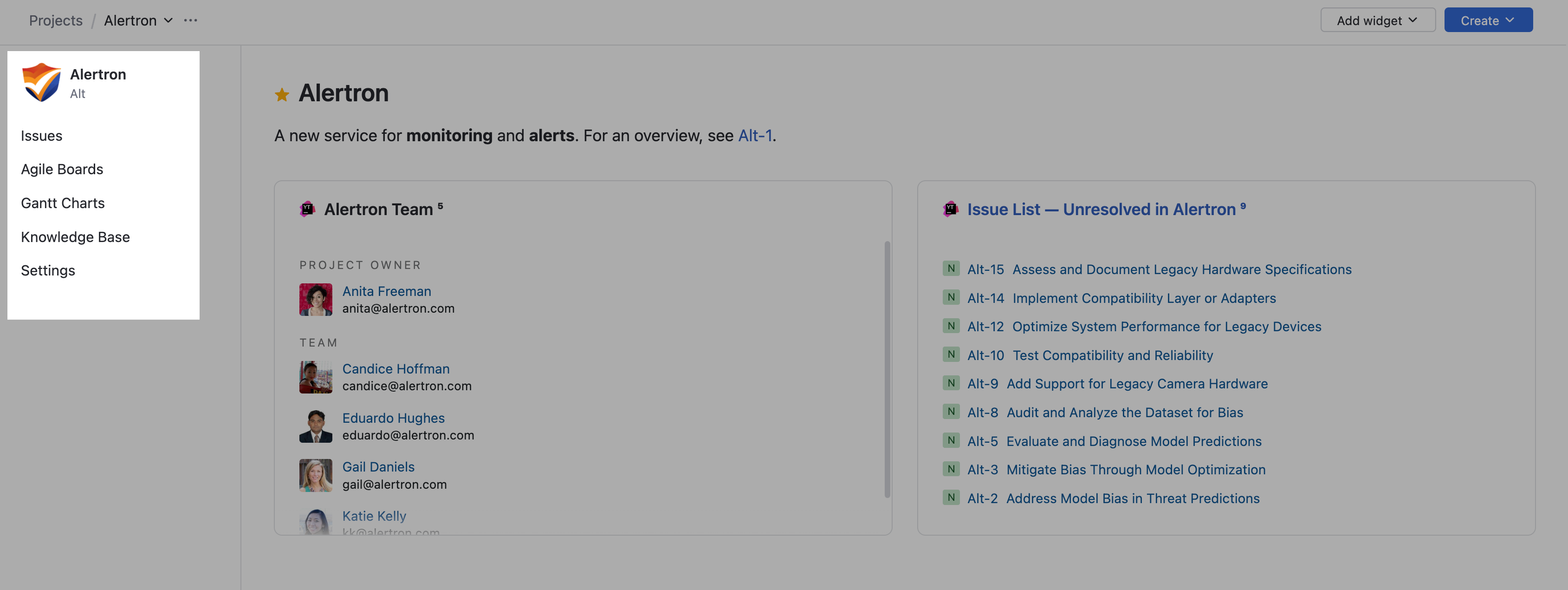Go to Projects in the breadcrumb
The height and width of the screenshot is (590, 1568).
[x=55, y=20]
